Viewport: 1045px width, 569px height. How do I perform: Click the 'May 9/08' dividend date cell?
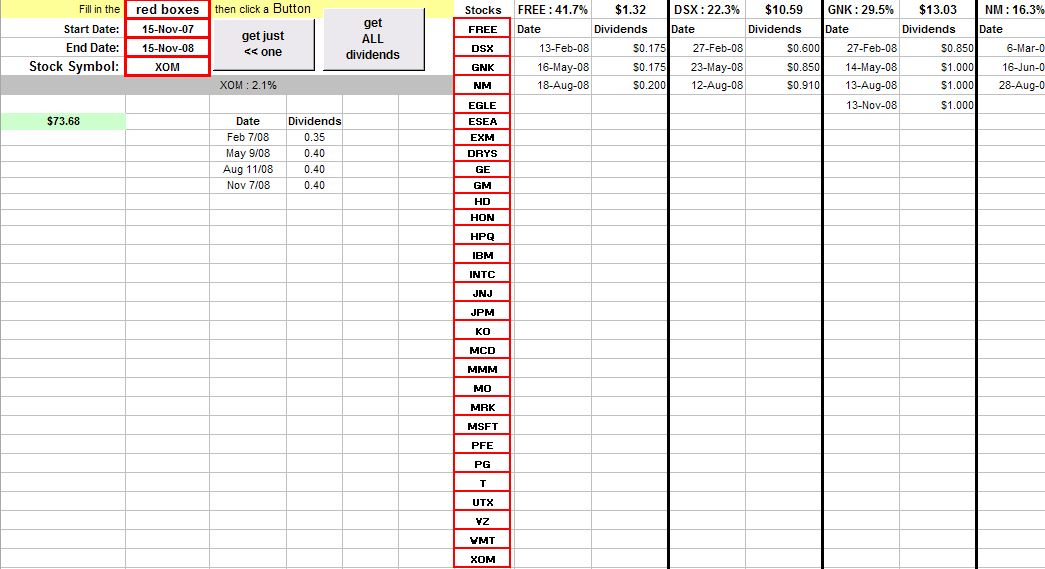(248, 153)
